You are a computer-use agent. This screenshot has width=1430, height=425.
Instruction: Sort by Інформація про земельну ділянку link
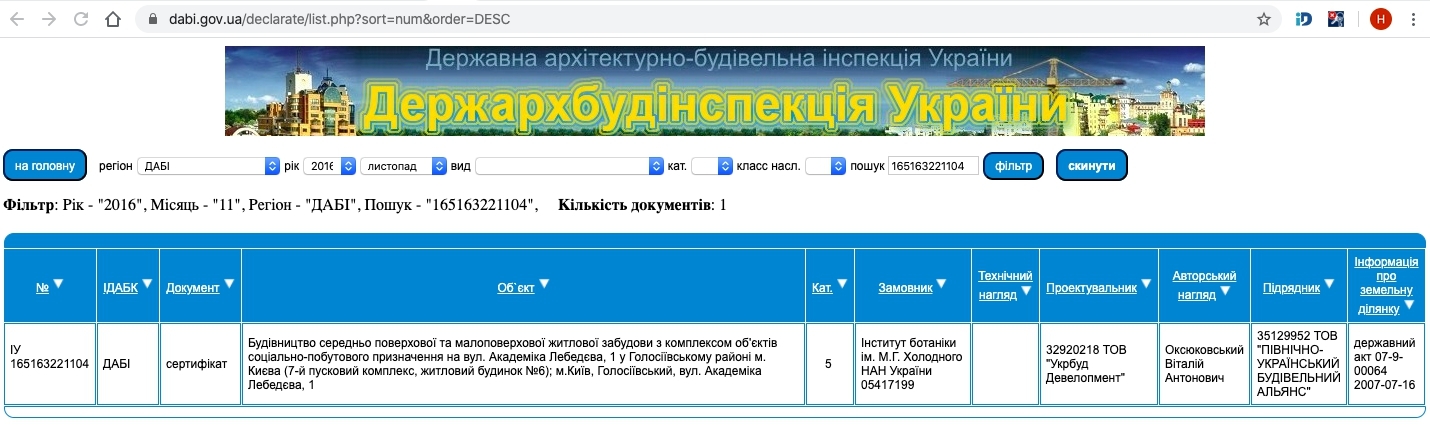click(1386, 284)
